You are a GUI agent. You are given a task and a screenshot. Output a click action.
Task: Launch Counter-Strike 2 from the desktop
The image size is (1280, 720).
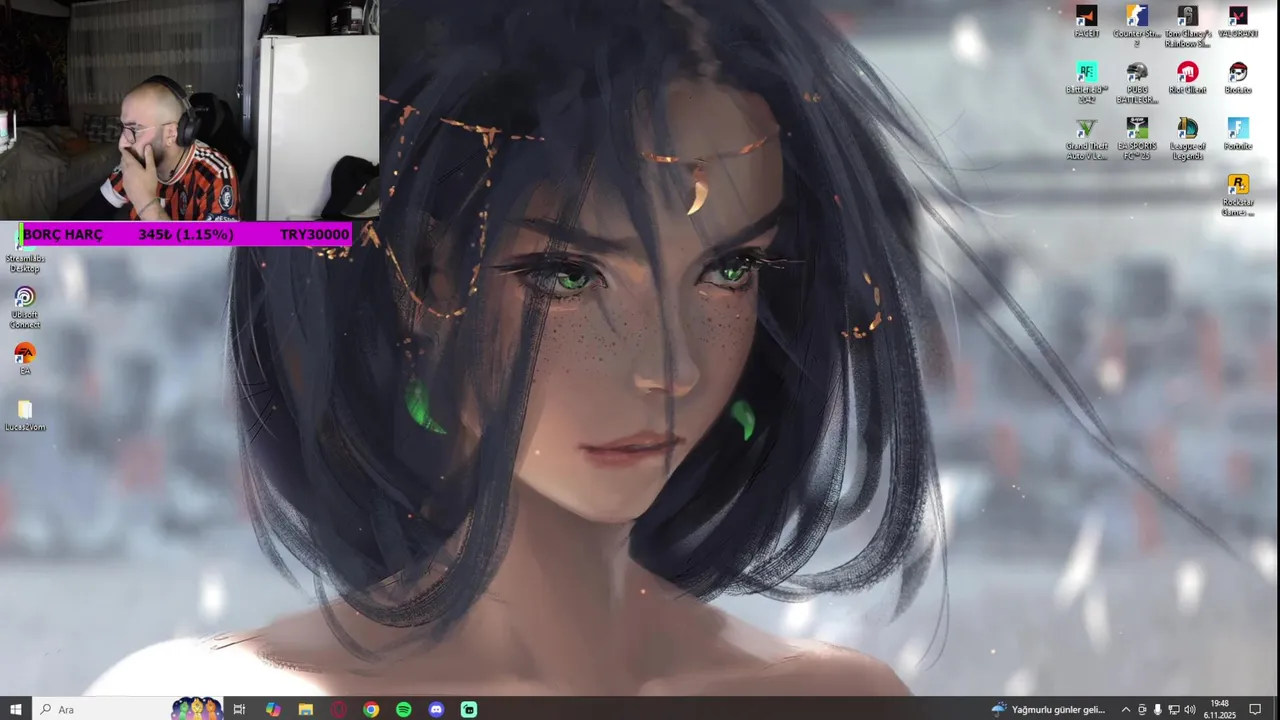coord(1137,26)
